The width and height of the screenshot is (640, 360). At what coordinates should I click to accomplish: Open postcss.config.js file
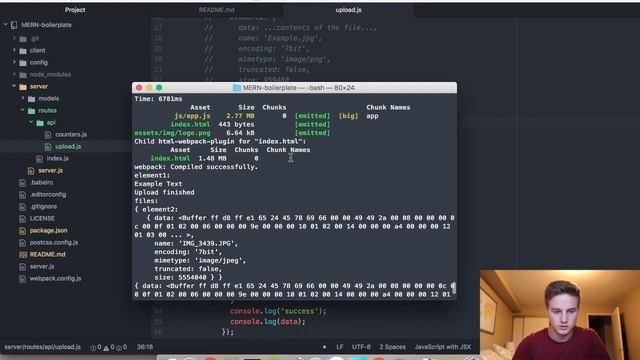pos(54,242)
